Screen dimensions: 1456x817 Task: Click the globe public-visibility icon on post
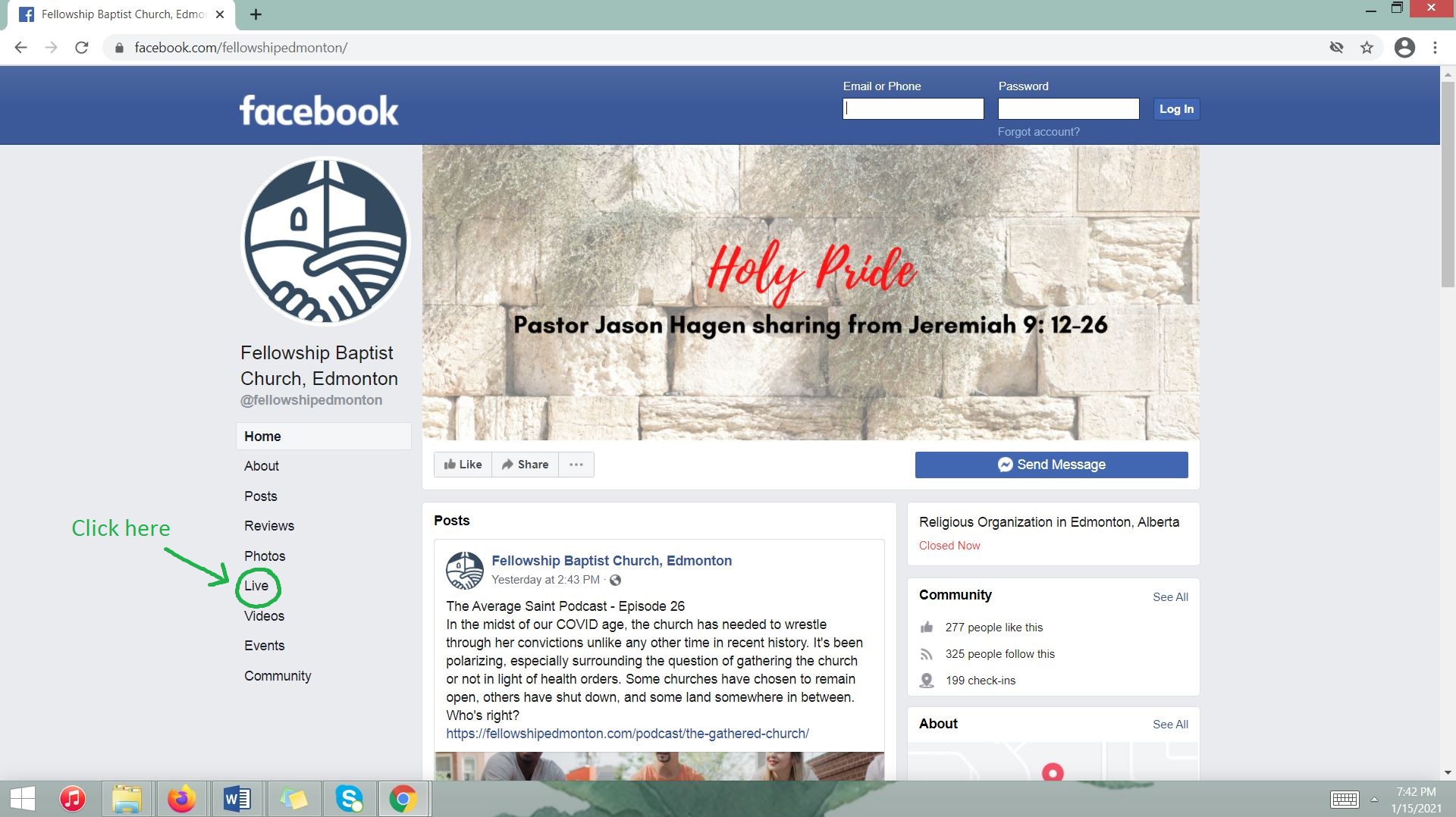pyautogui.click(x=615, y=581)
